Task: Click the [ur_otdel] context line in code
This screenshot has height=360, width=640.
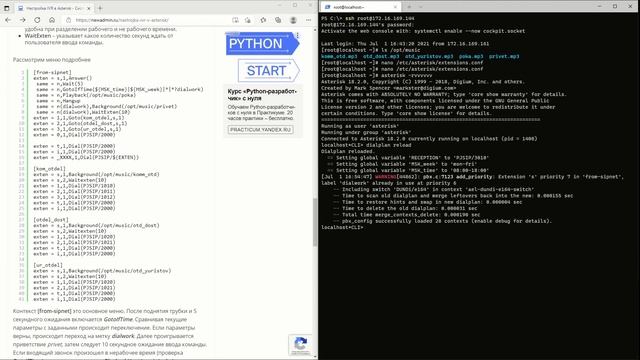Action: click(48, 265)
